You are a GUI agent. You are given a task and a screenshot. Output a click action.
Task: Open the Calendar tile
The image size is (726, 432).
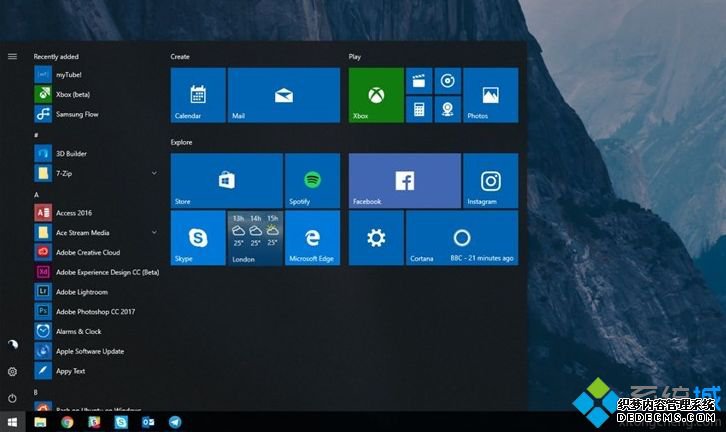[198, 95]
